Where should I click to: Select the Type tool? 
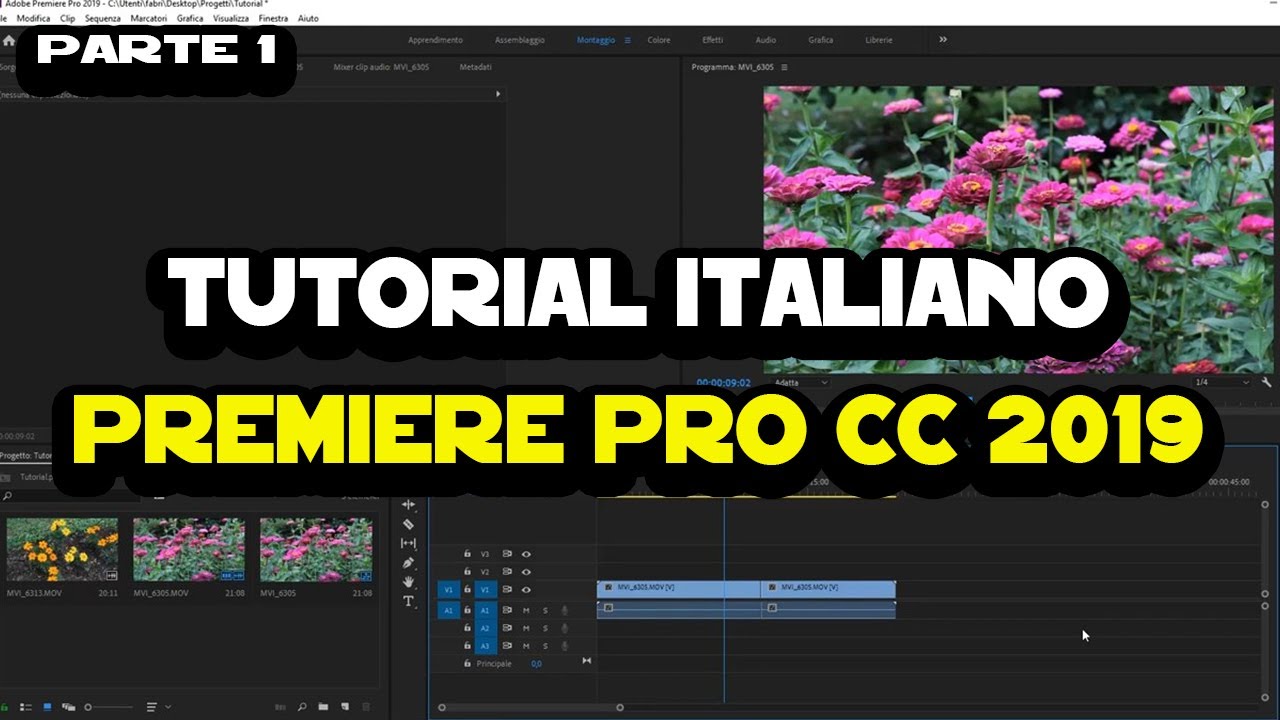(408, 601)
